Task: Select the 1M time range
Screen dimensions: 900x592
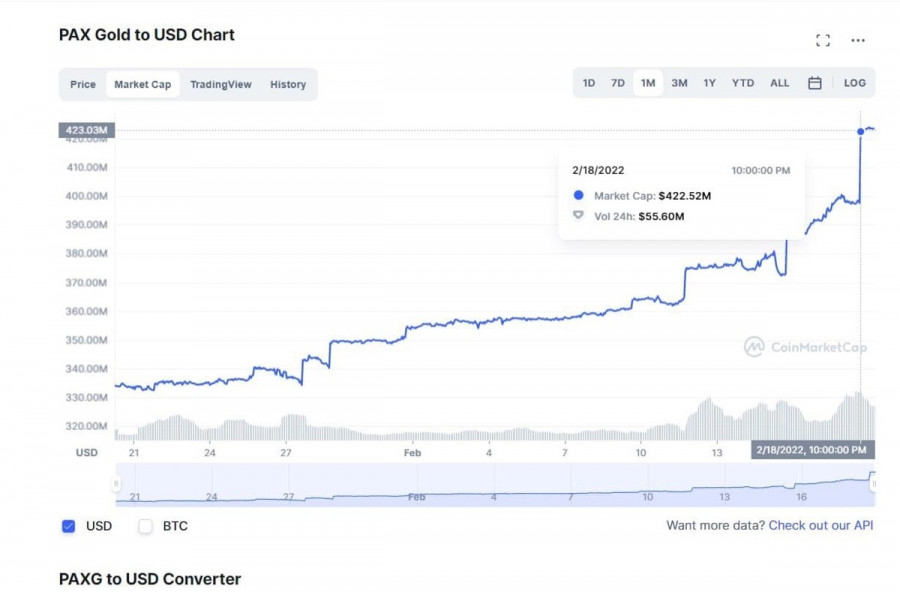Action: pos(648,83)
